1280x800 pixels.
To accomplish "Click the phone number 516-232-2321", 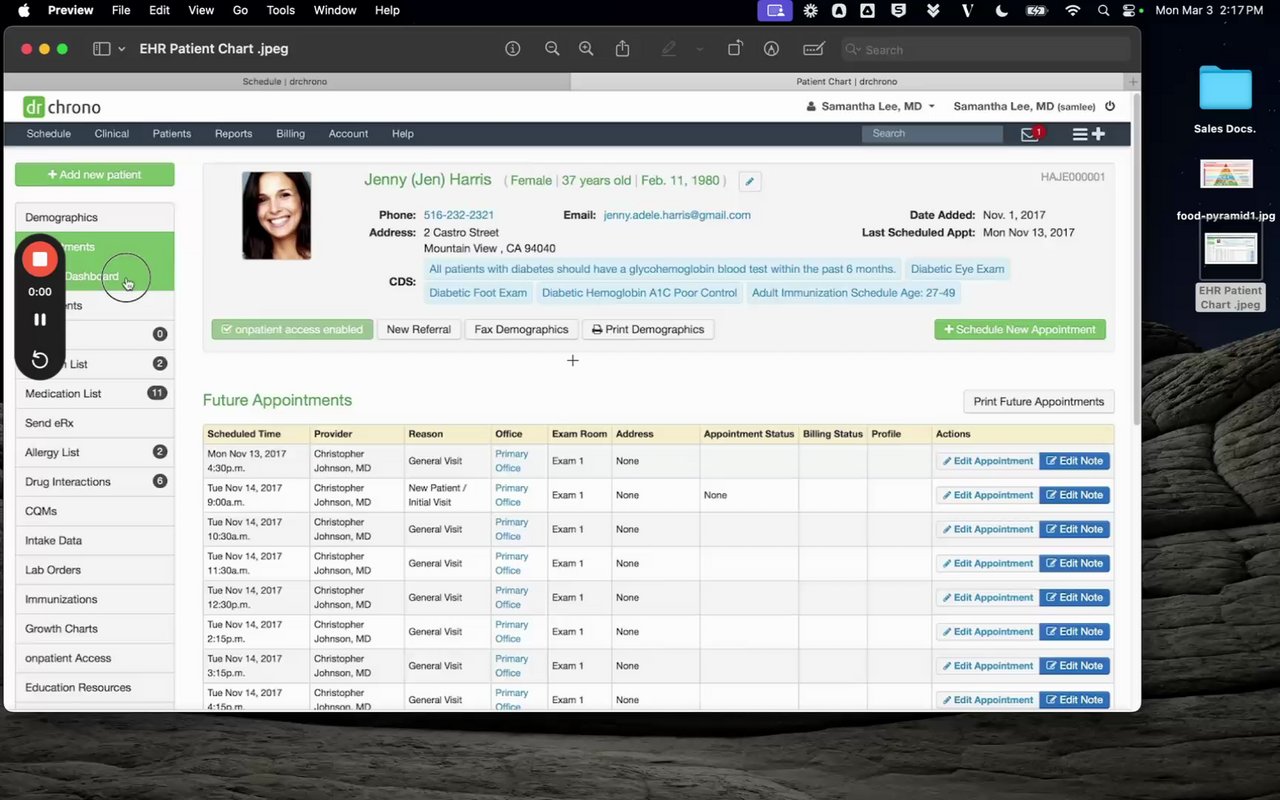I will click(459, 215).
